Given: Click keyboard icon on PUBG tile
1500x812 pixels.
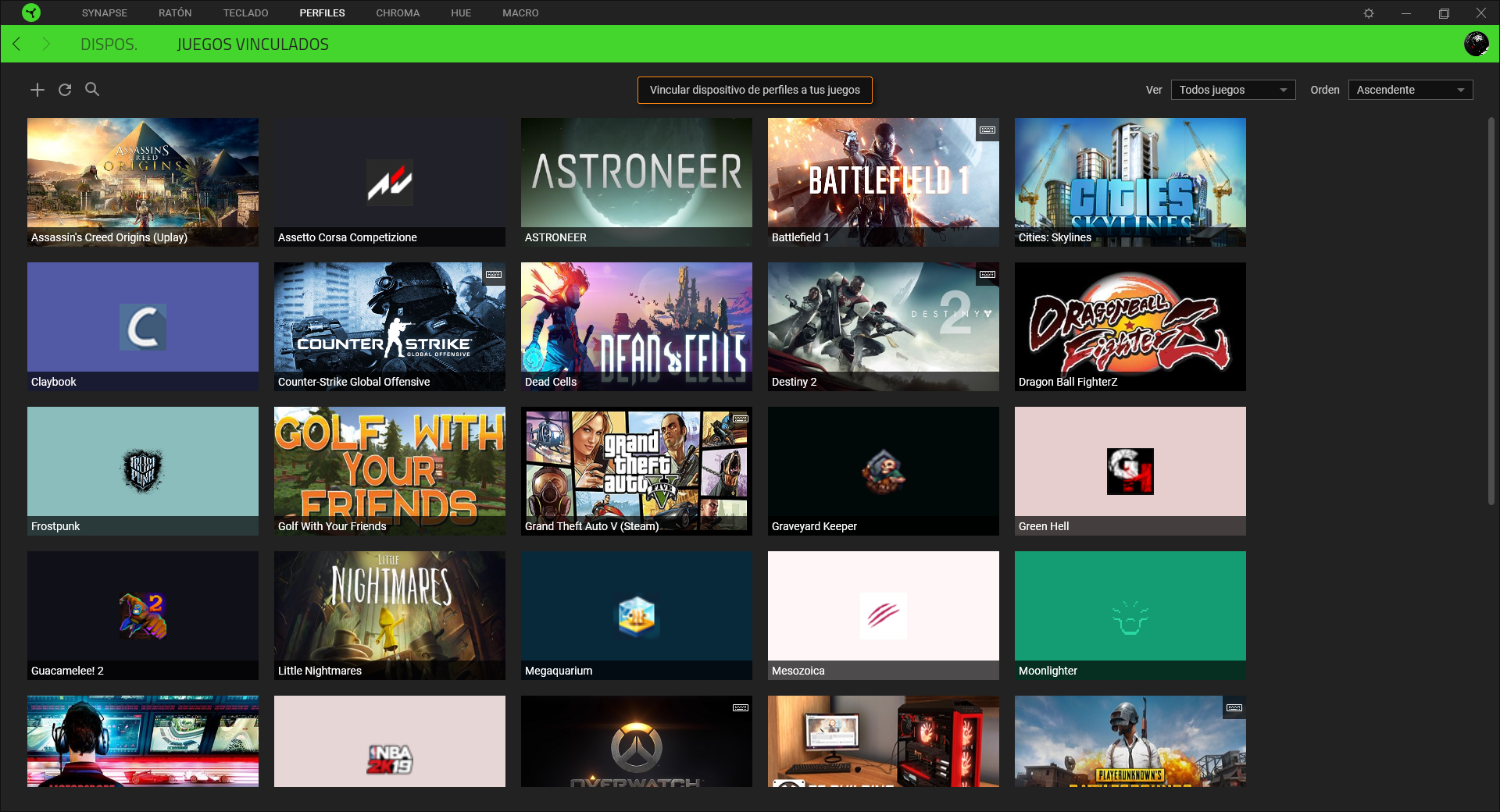Looking at the screenshot, I should point(1234,707).
